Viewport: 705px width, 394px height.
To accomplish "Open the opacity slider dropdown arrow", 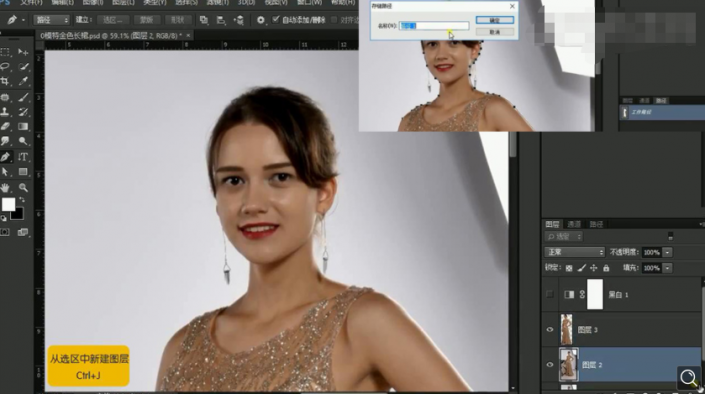I will (x=668, y=252).
